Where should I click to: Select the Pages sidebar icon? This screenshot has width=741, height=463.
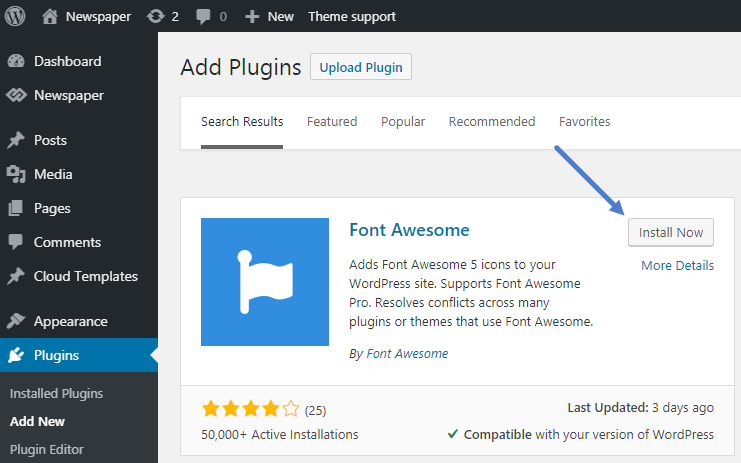[x=15, y=208]
